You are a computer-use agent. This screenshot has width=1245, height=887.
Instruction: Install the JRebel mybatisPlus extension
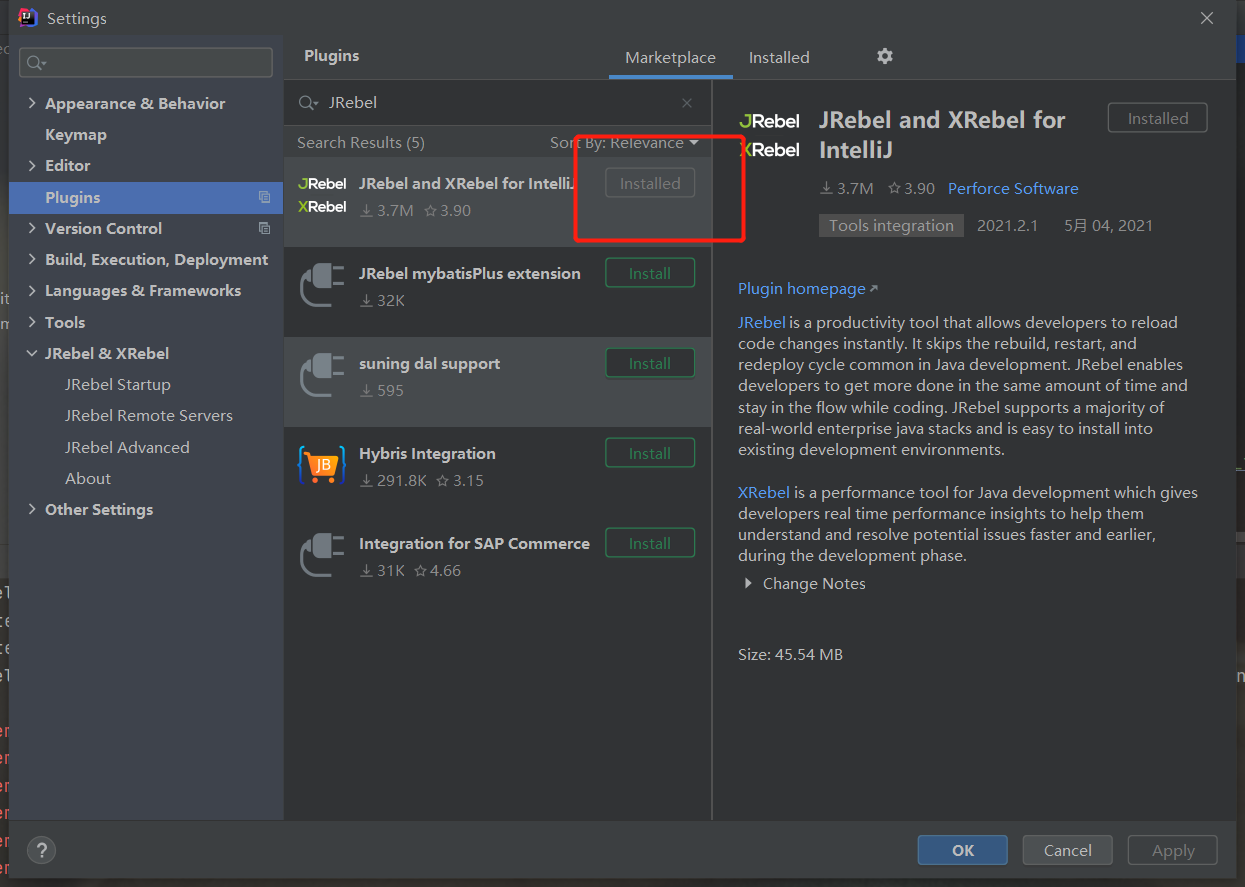(650, 273)
